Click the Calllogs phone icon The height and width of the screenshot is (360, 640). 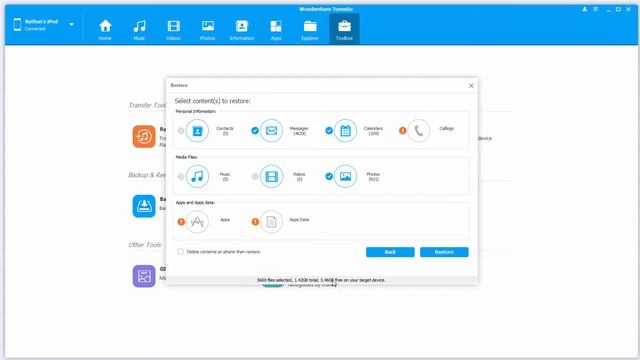point(418,131)
